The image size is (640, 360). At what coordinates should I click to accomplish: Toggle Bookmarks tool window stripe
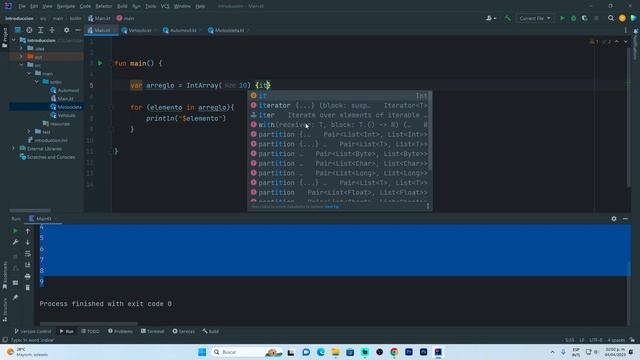tap(4, 276)
